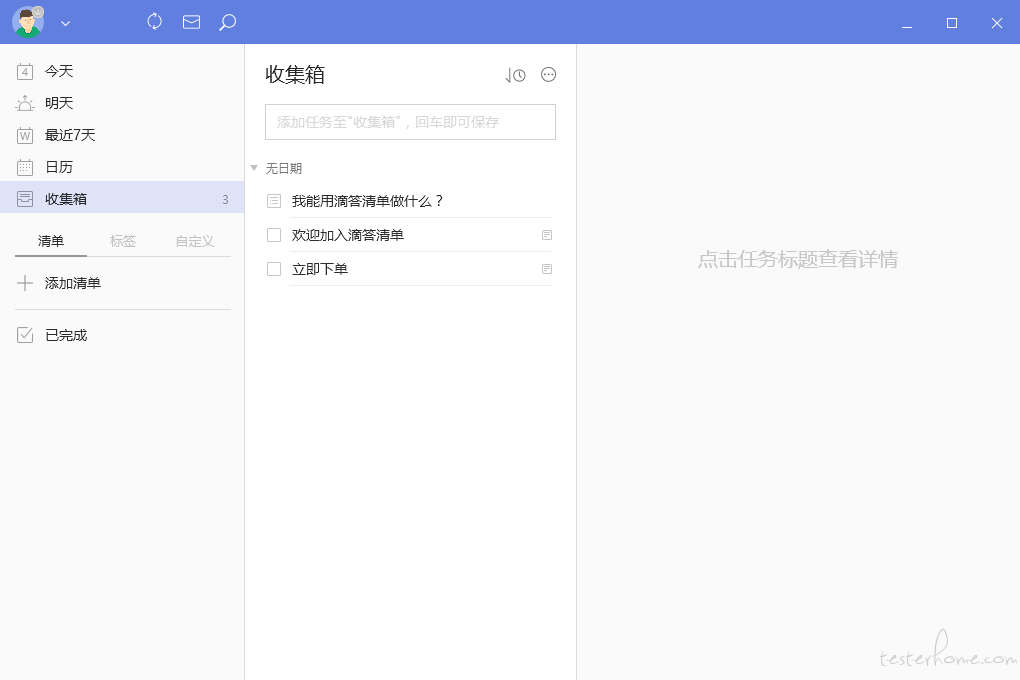
Task: Open the sort-by-time icon
Action: (515, 75)
